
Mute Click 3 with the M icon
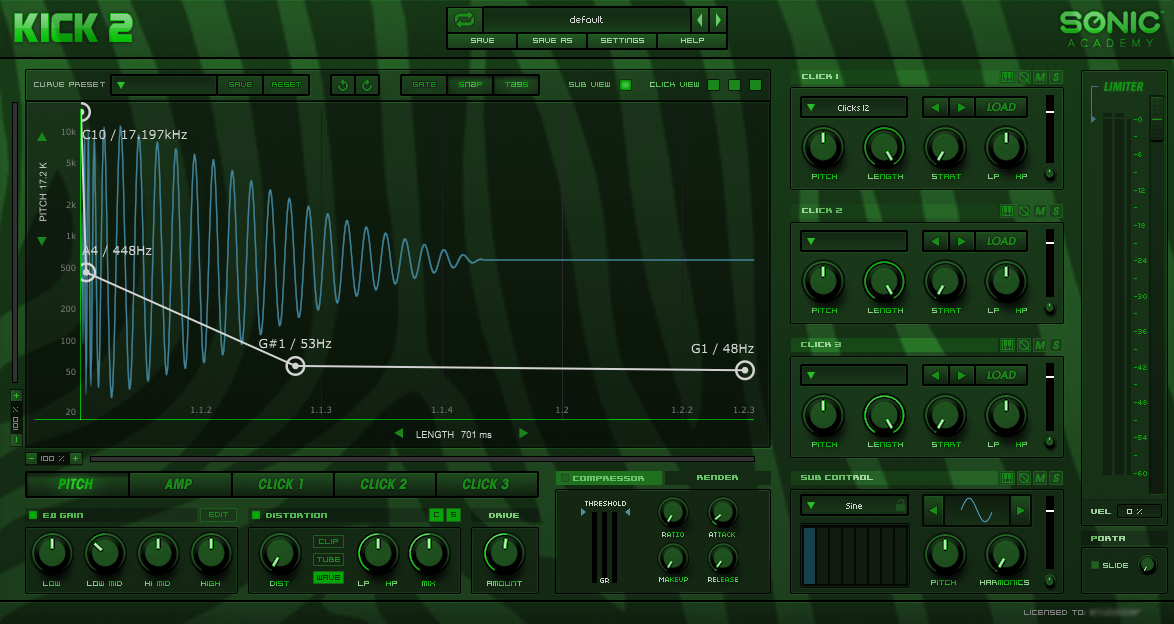tap(1040, 345)
